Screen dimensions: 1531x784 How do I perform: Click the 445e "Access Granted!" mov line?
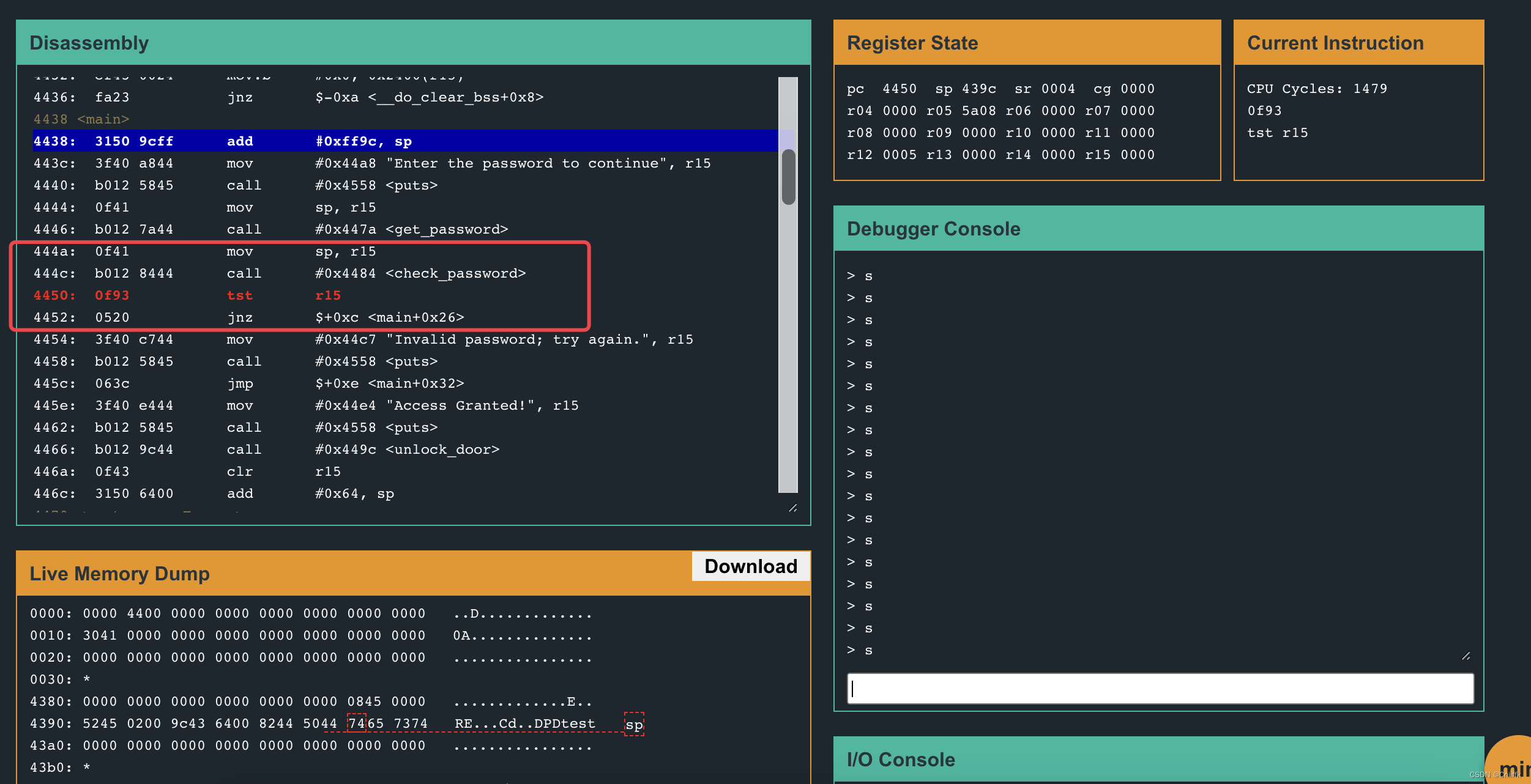[x=306, y=405]
